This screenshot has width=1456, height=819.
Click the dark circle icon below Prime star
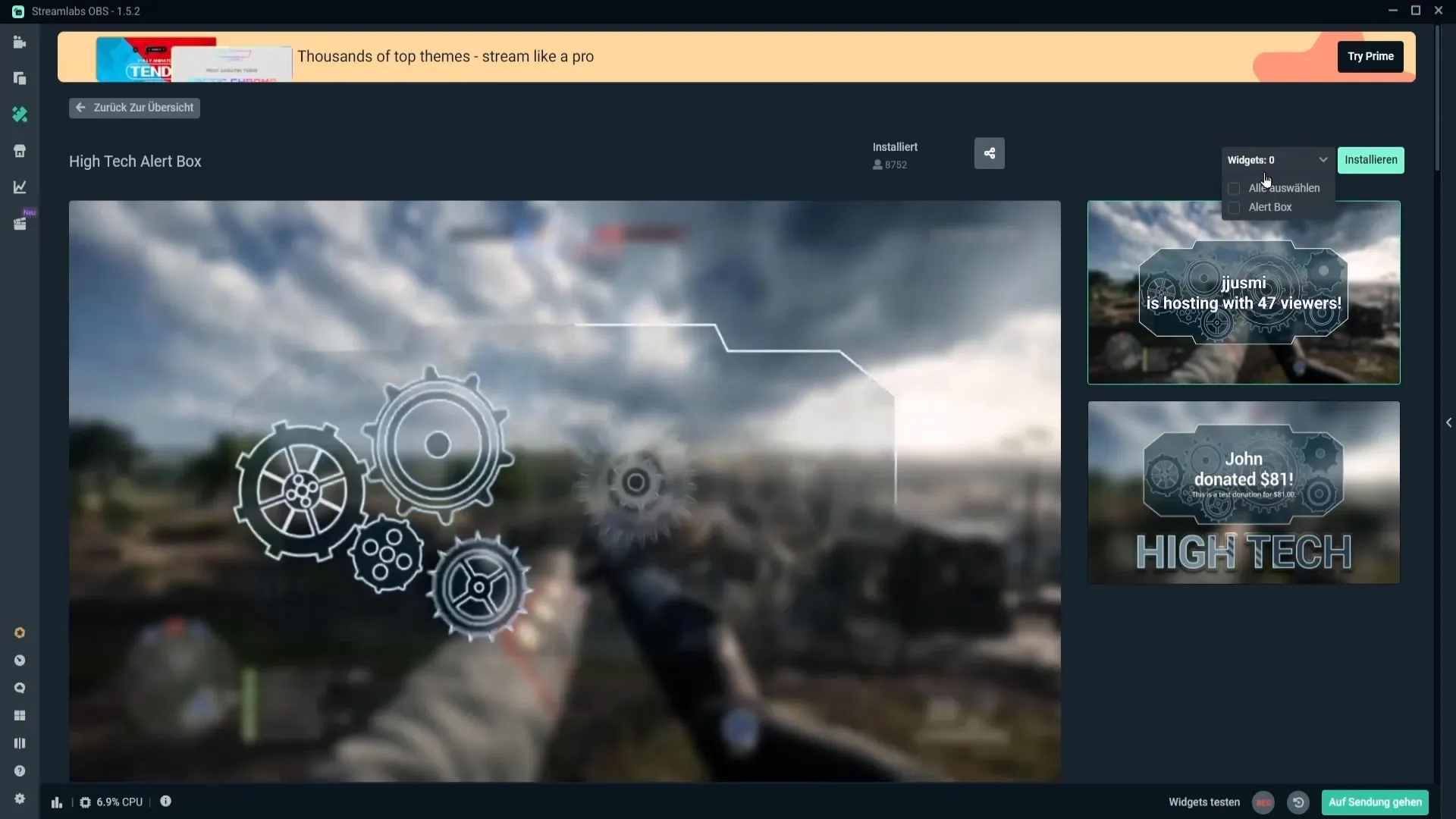point(20,661)
